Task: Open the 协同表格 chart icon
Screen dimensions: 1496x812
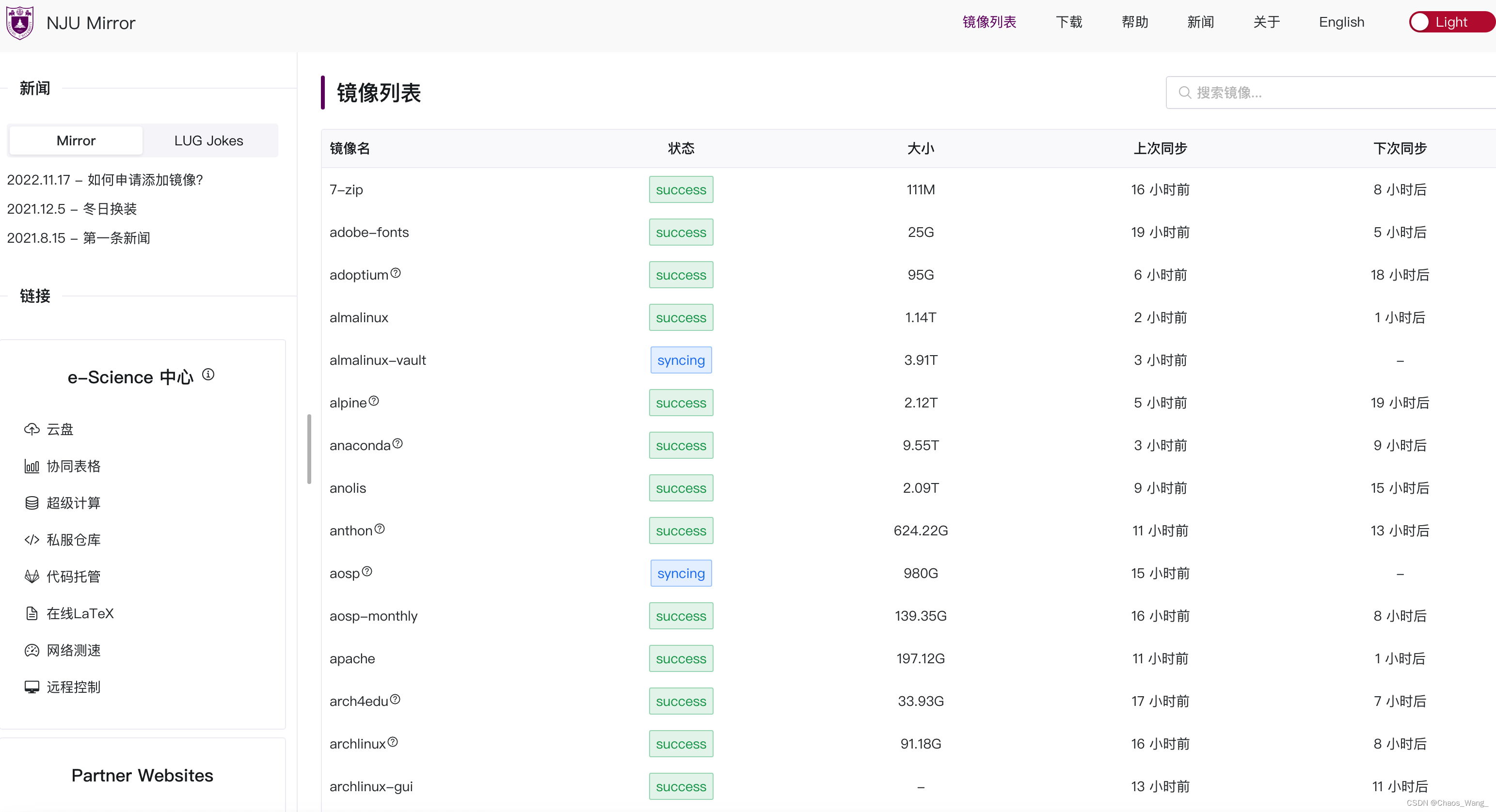Action: 32,466
